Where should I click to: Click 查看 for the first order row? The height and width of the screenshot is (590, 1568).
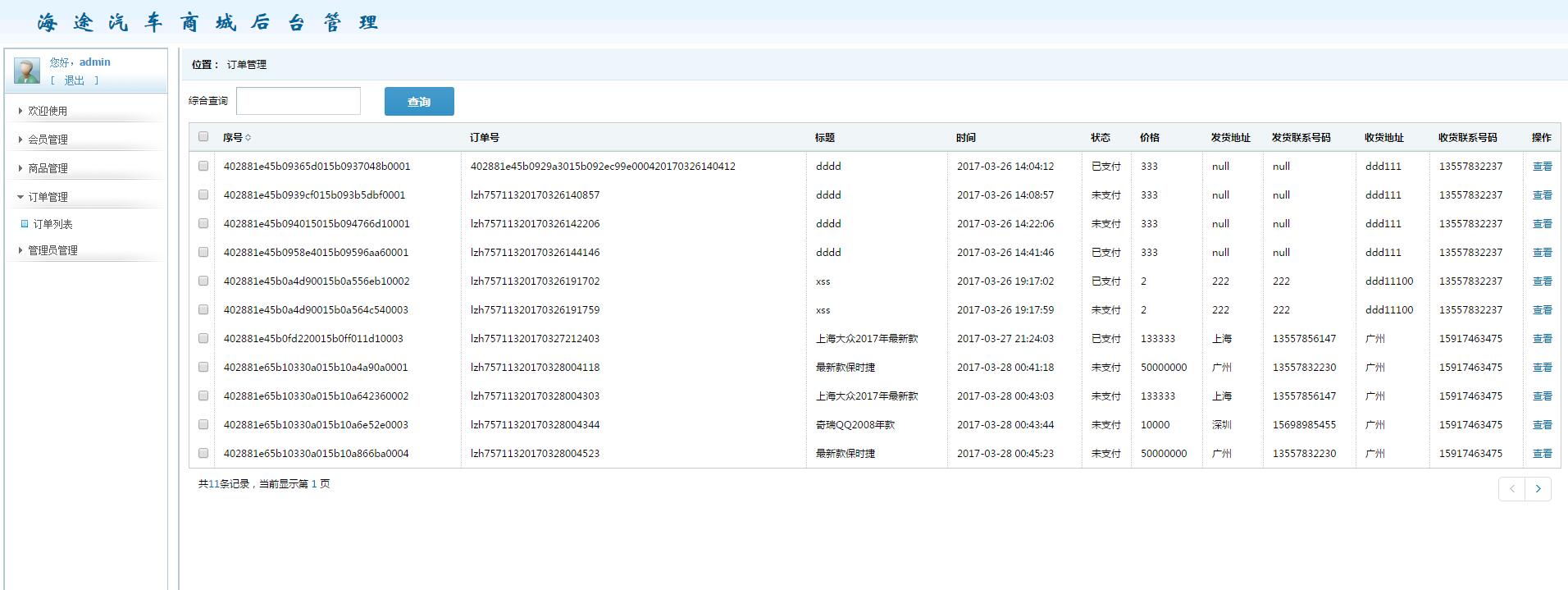click(1542, 167)
